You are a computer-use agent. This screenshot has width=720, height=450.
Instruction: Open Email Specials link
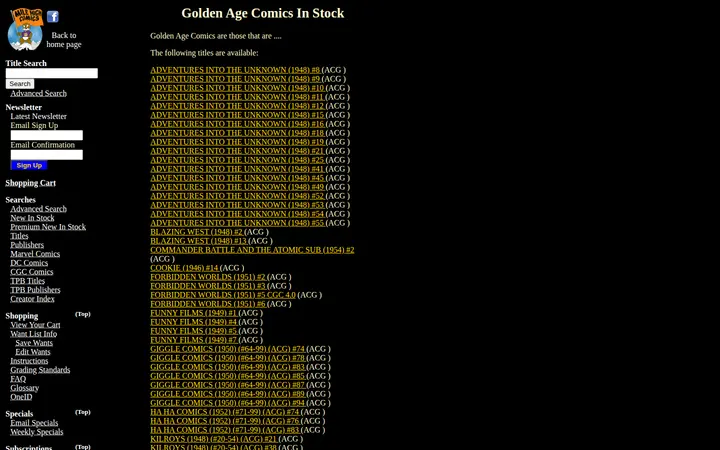34,423
